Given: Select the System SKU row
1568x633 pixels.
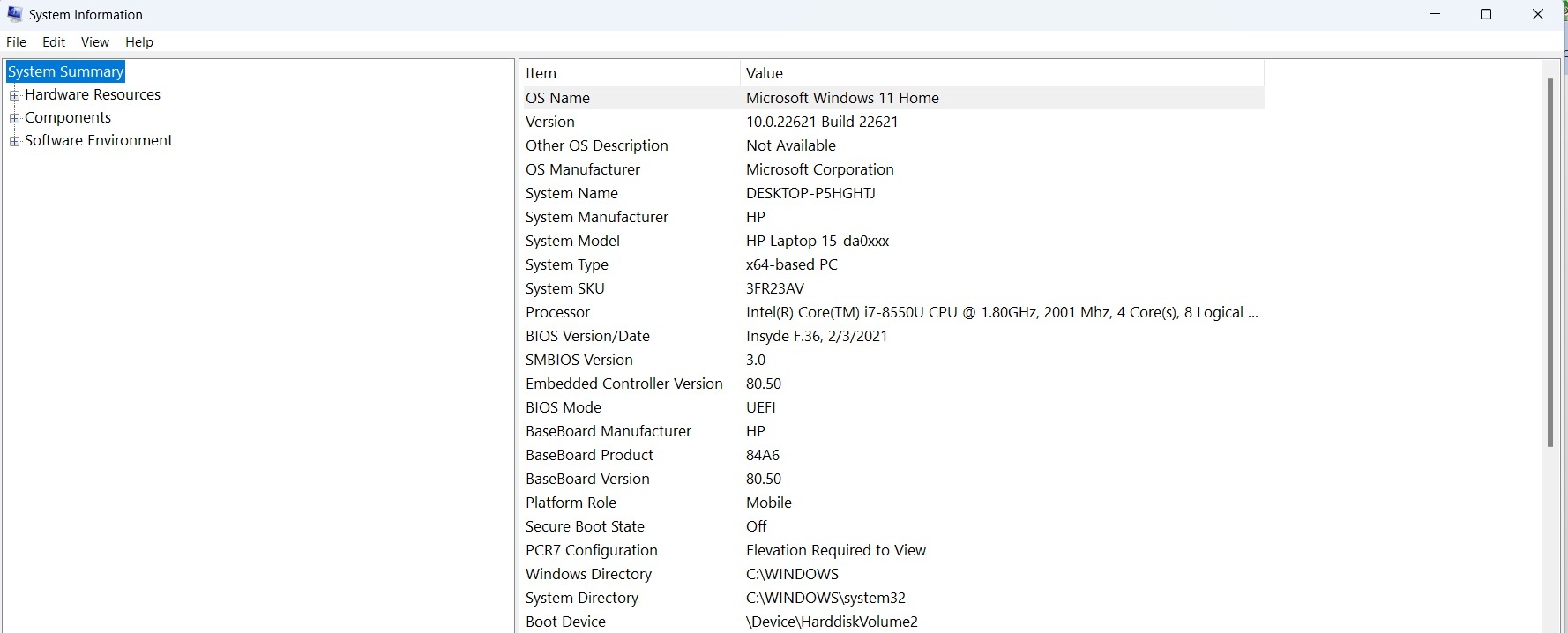Looking at the screenshot, I should point(892,288).
